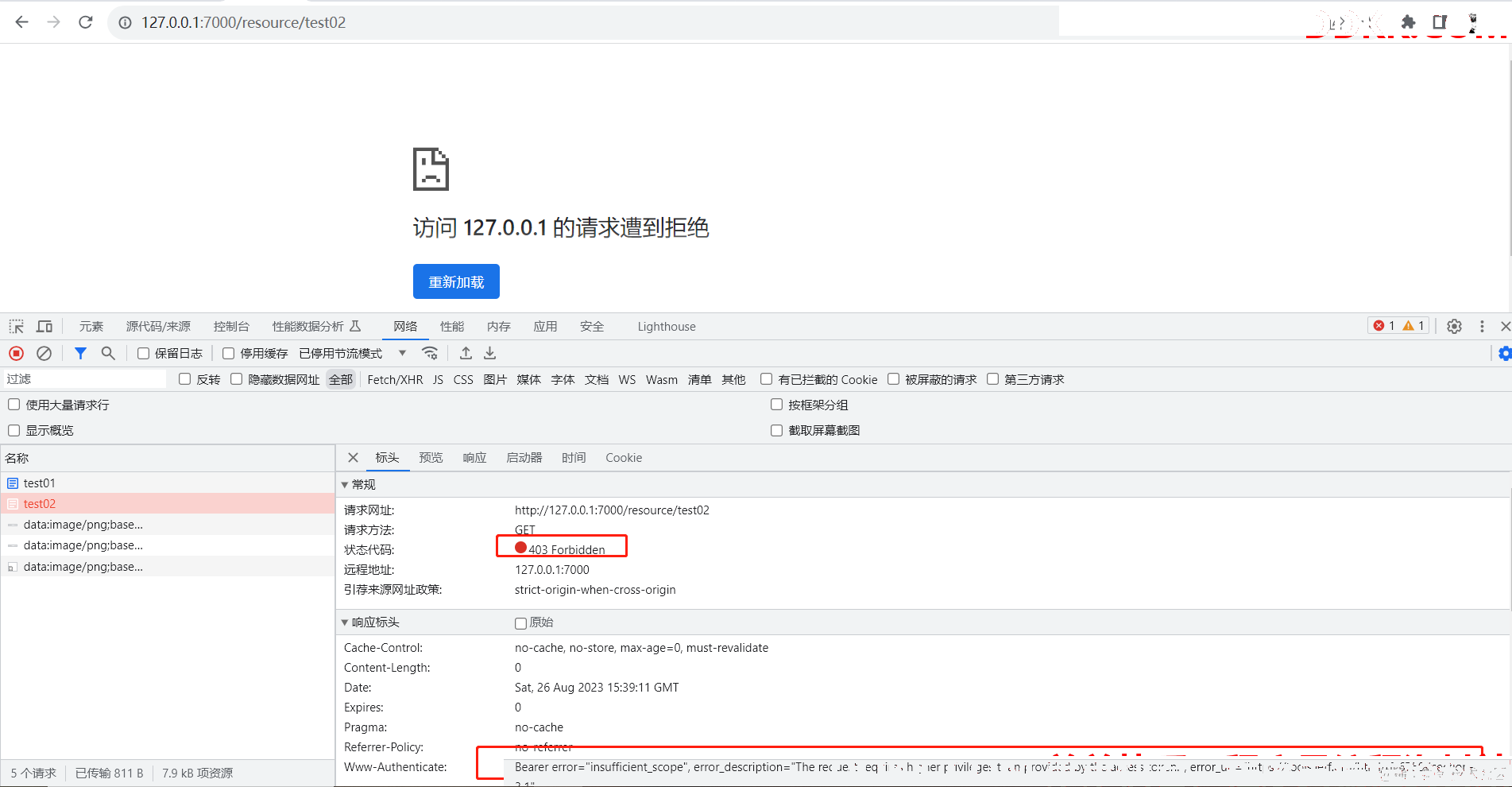
Task: Select the test01 request row
Action: pos(168,483)
